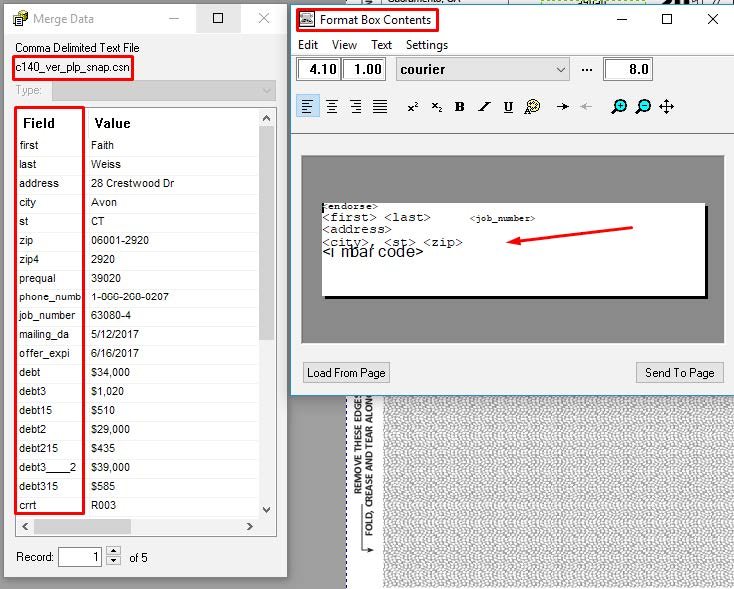The image size is (734, 589).
Task: Open the Settings menu
Action: click(426, 45)
